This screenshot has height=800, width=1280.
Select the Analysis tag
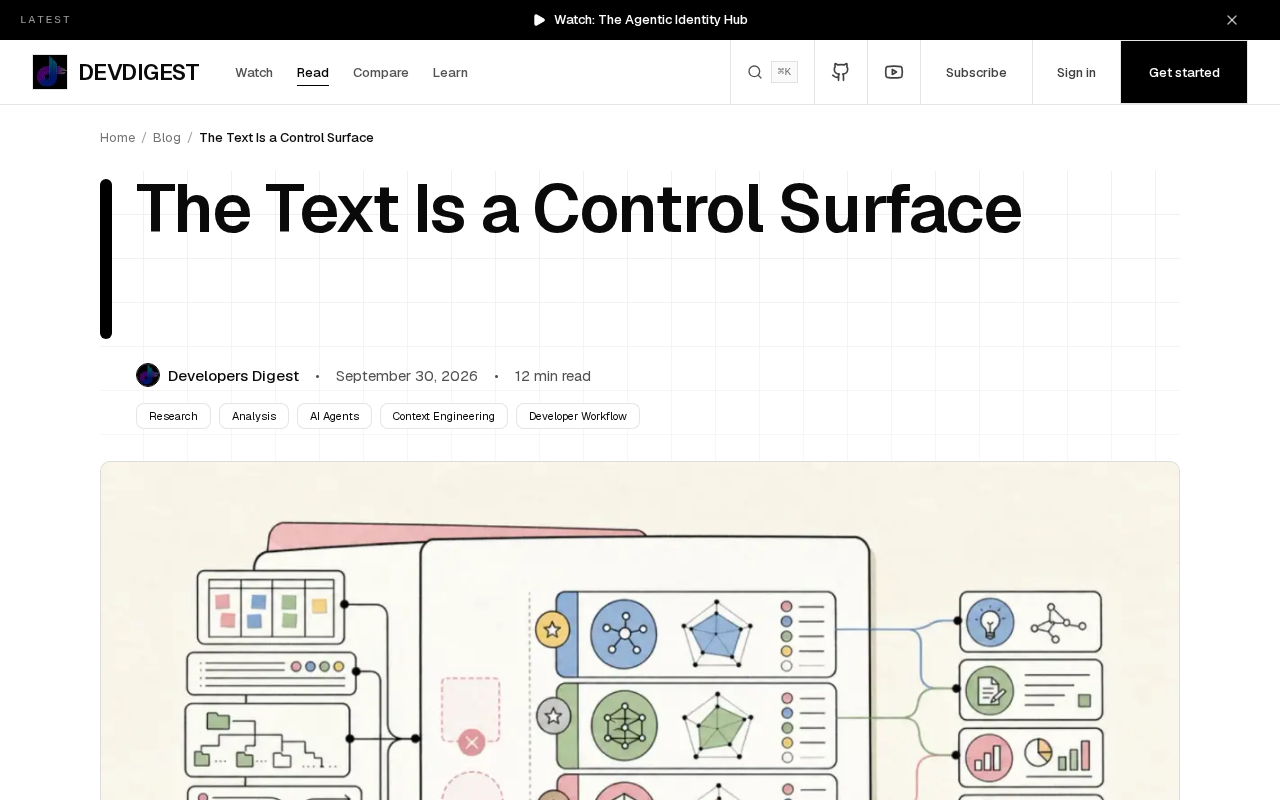point(254,416)
